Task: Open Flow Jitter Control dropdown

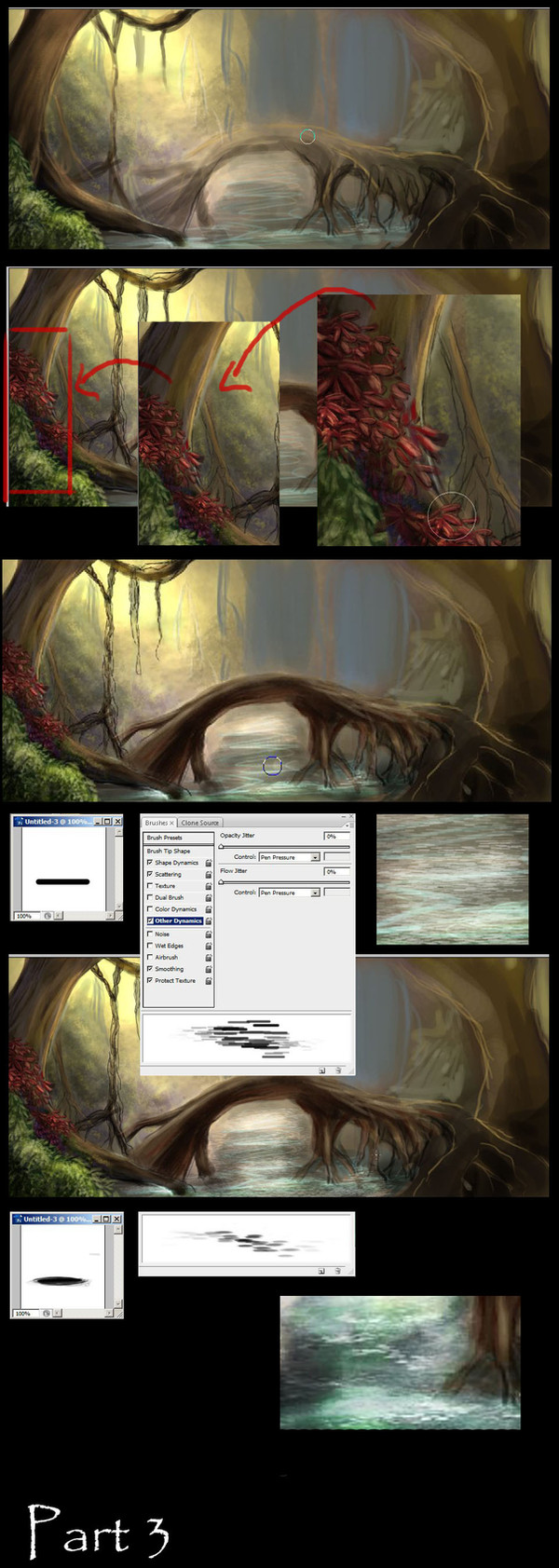Action: click(289, 893)
